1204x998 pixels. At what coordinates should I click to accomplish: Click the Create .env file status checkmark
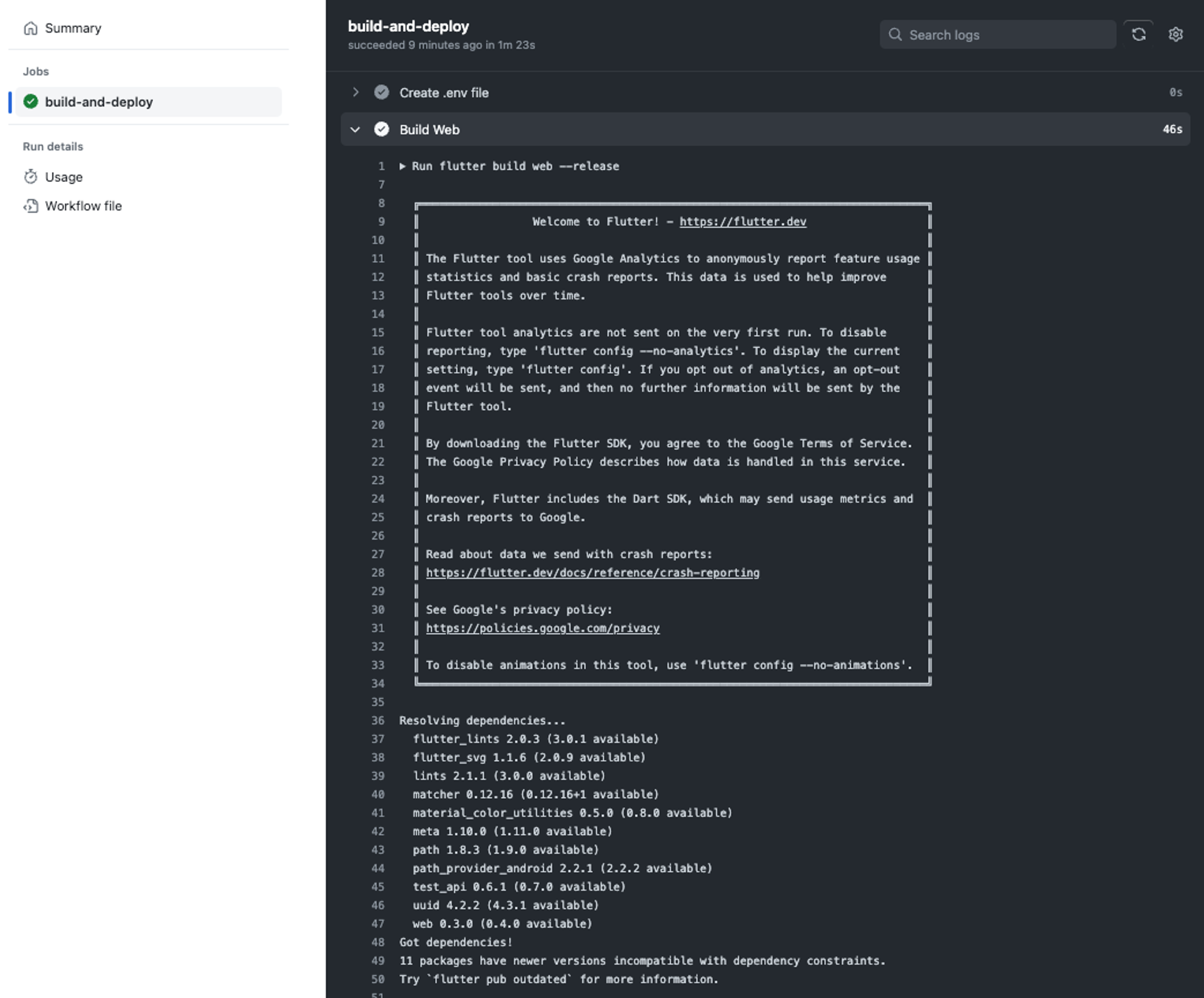pyautogui.click(x=382, y=93)
